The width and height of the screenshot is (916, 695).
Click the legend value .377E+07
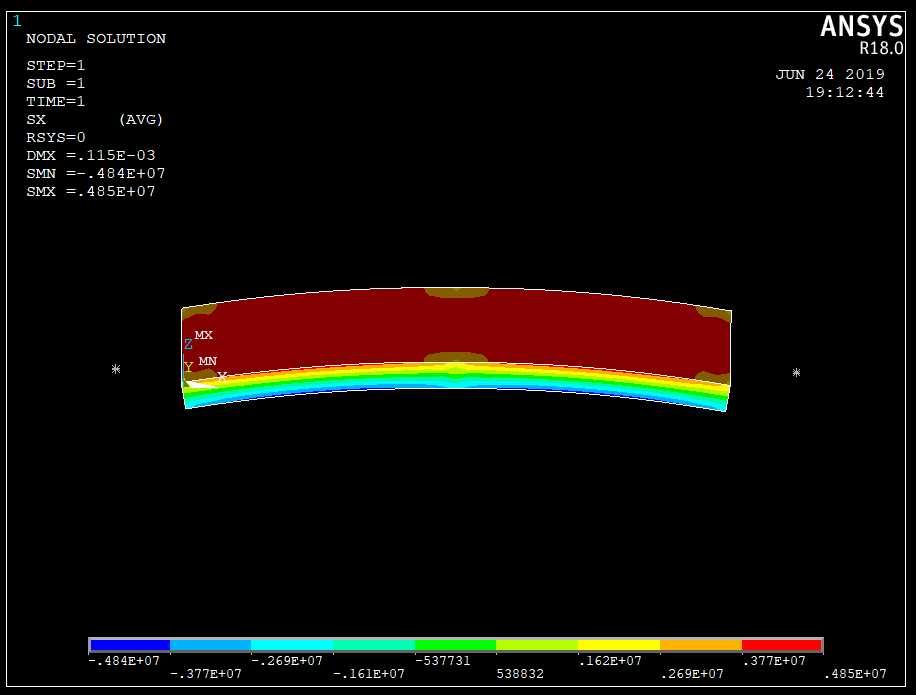click(773, 661)
